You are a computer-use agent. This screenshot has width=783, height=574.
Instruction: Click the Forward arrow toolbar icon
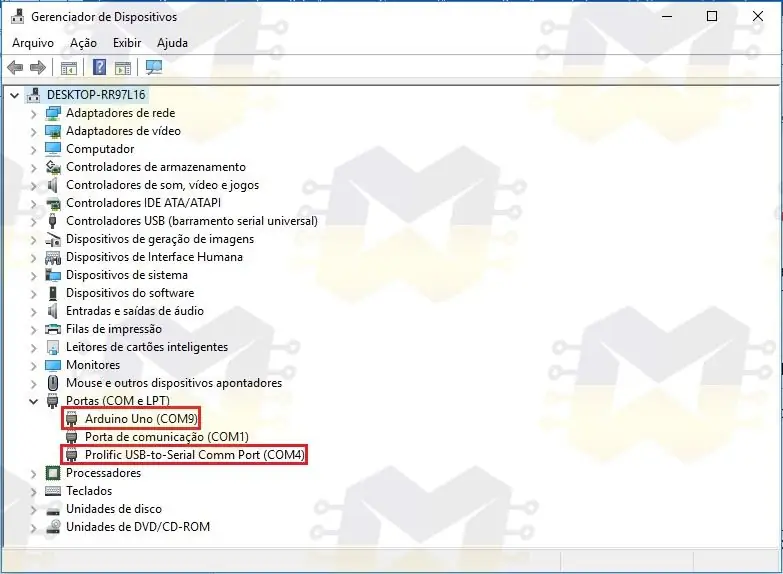coord(38,67)
